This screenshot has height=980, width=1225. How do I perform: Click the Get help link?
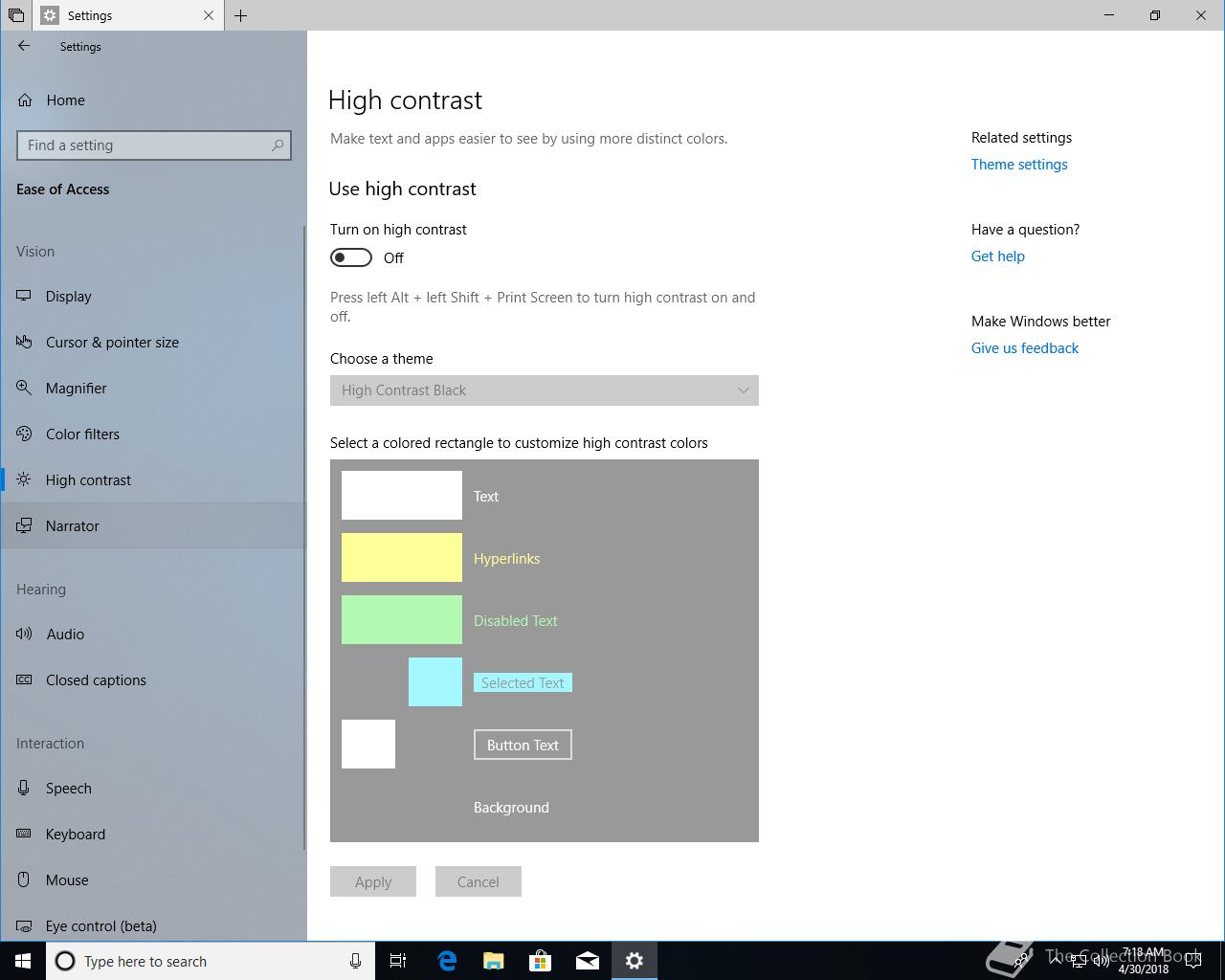[998, 256]
